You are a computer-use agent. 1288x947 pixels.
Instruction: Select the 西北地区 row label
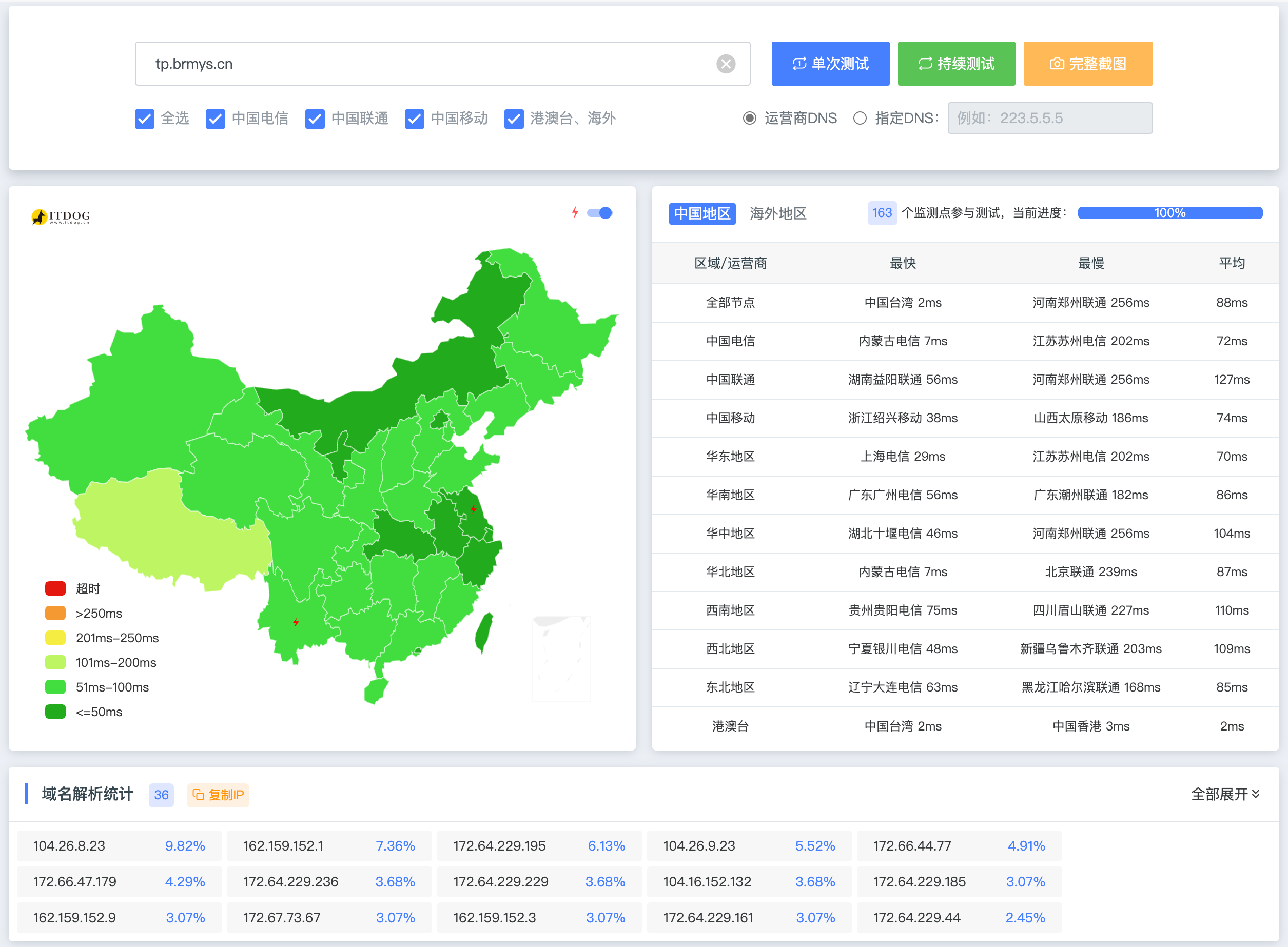[730, 648]
